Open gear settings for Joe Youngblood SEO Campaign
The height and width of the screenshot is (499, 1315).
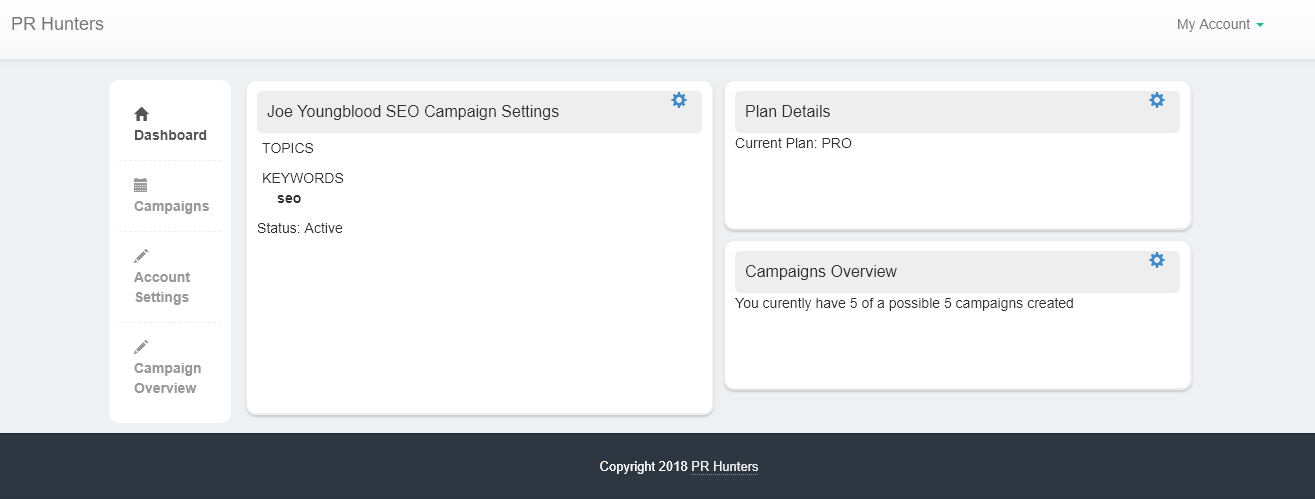pyautogui.click(x=679, y=100)
